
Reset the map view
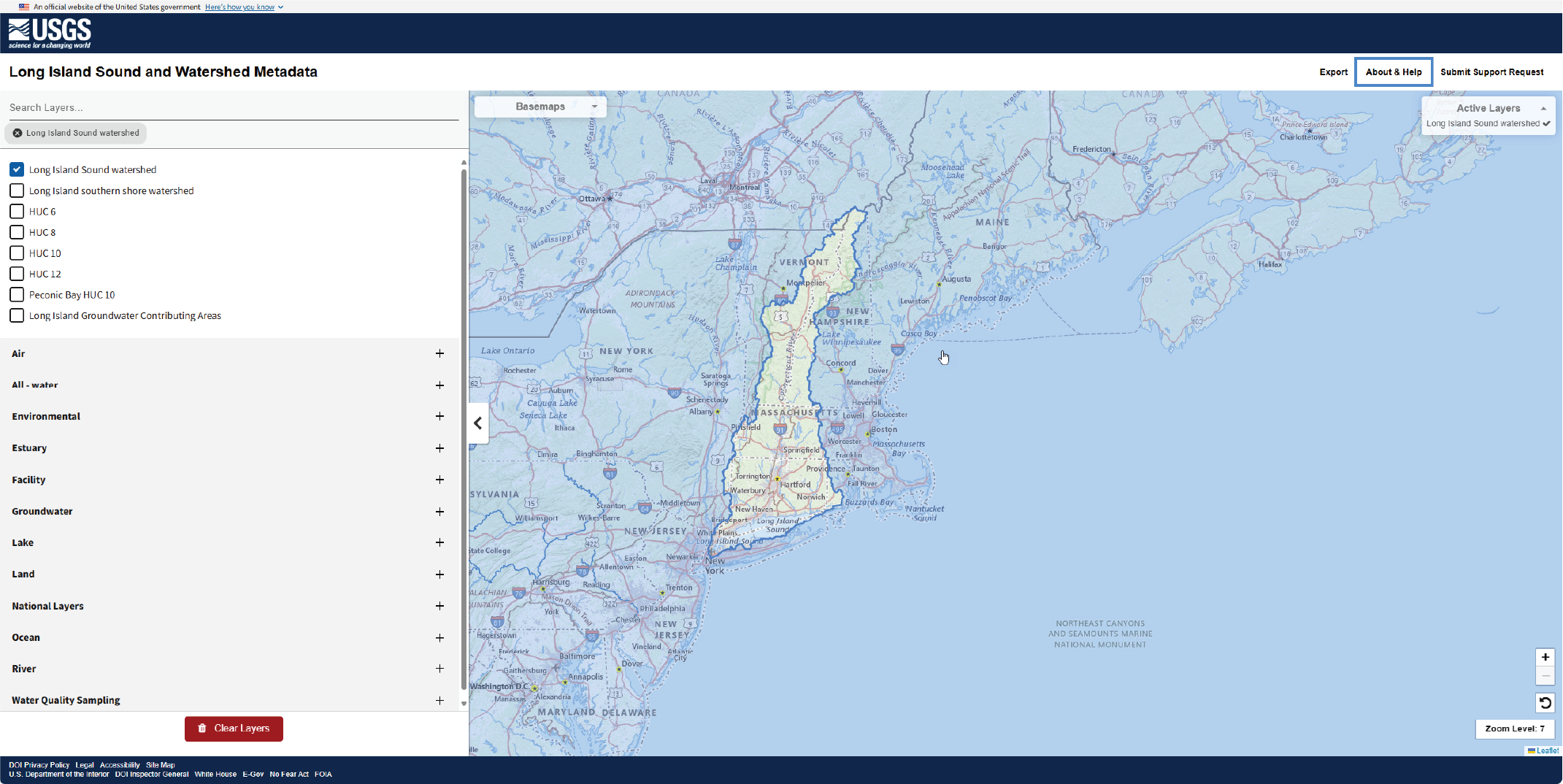pos(1545,703)
